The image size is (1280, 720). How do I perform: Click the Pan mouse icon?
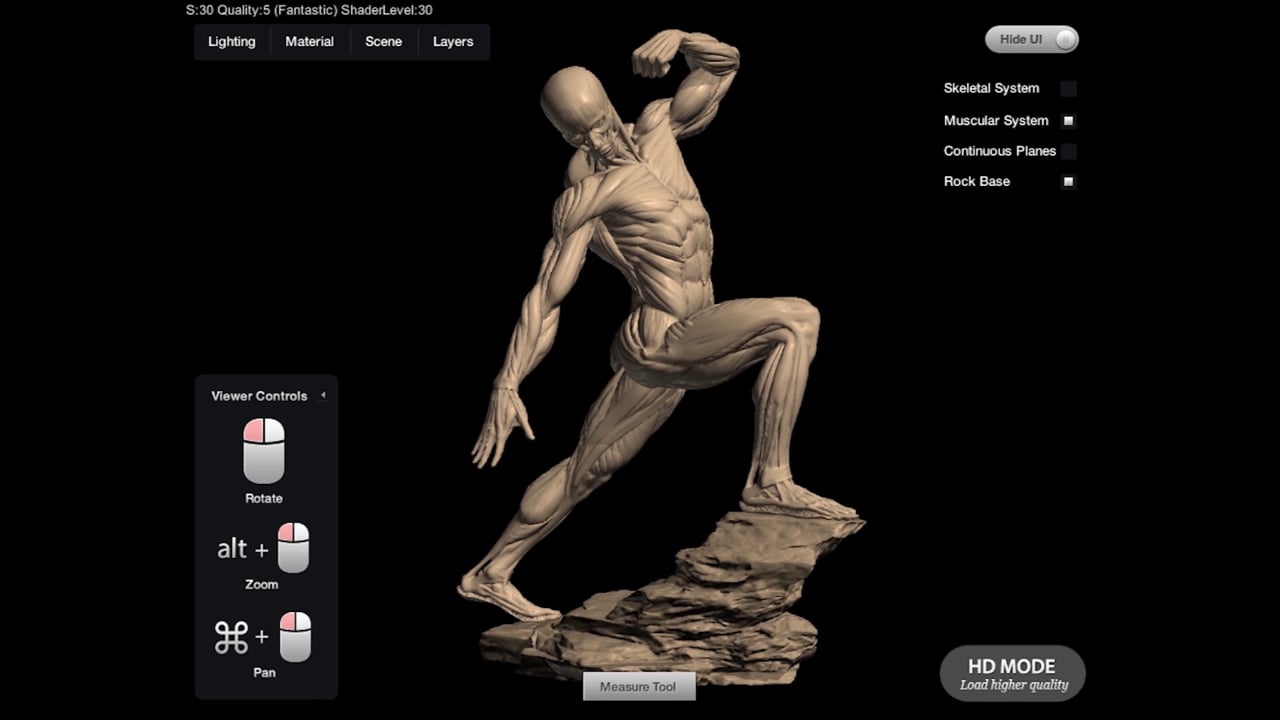pyautogui.click(x=295, y=637)
